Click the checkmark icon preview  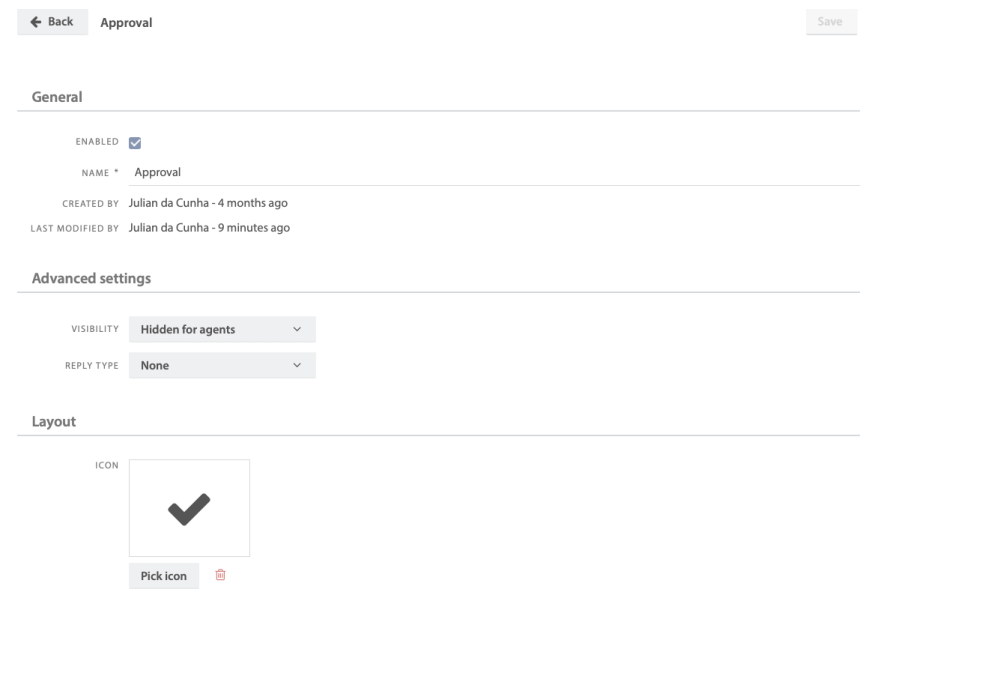(x=189, y=508)
